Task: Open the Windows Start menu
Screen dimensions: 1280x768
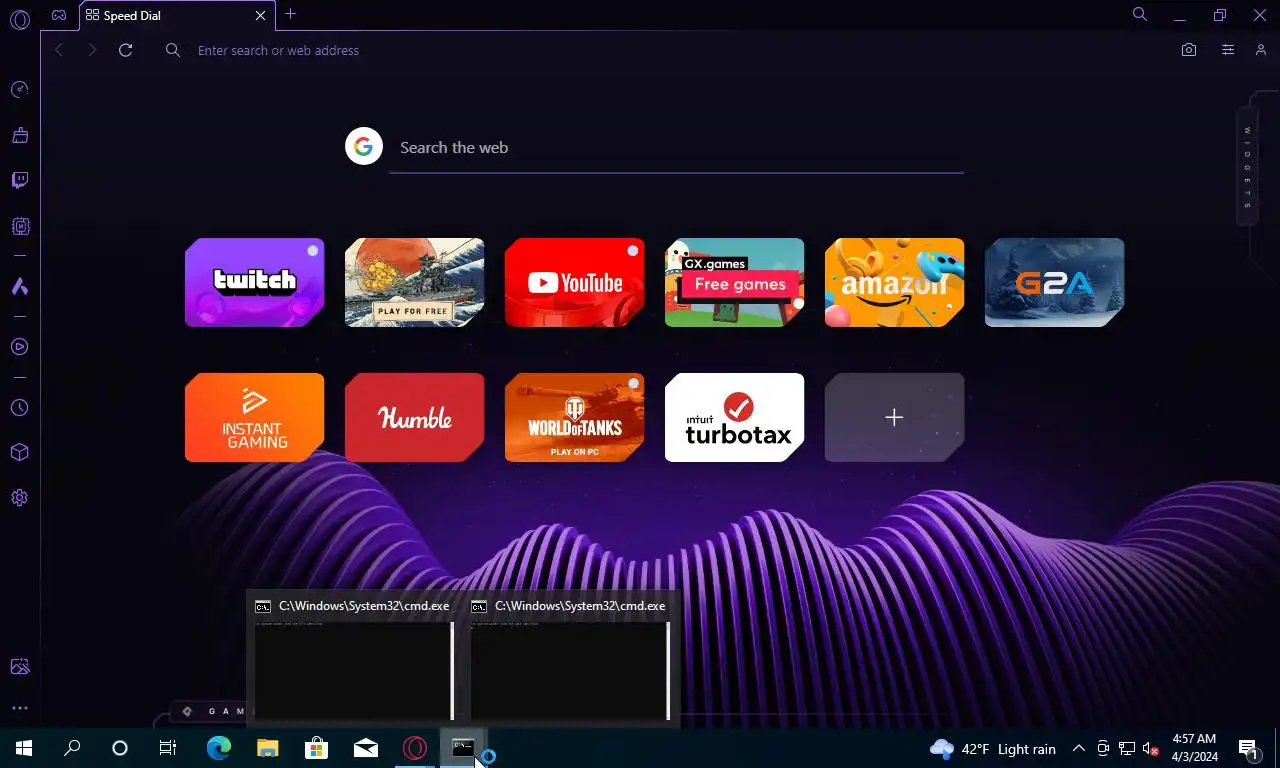Action: coord(24,748)
